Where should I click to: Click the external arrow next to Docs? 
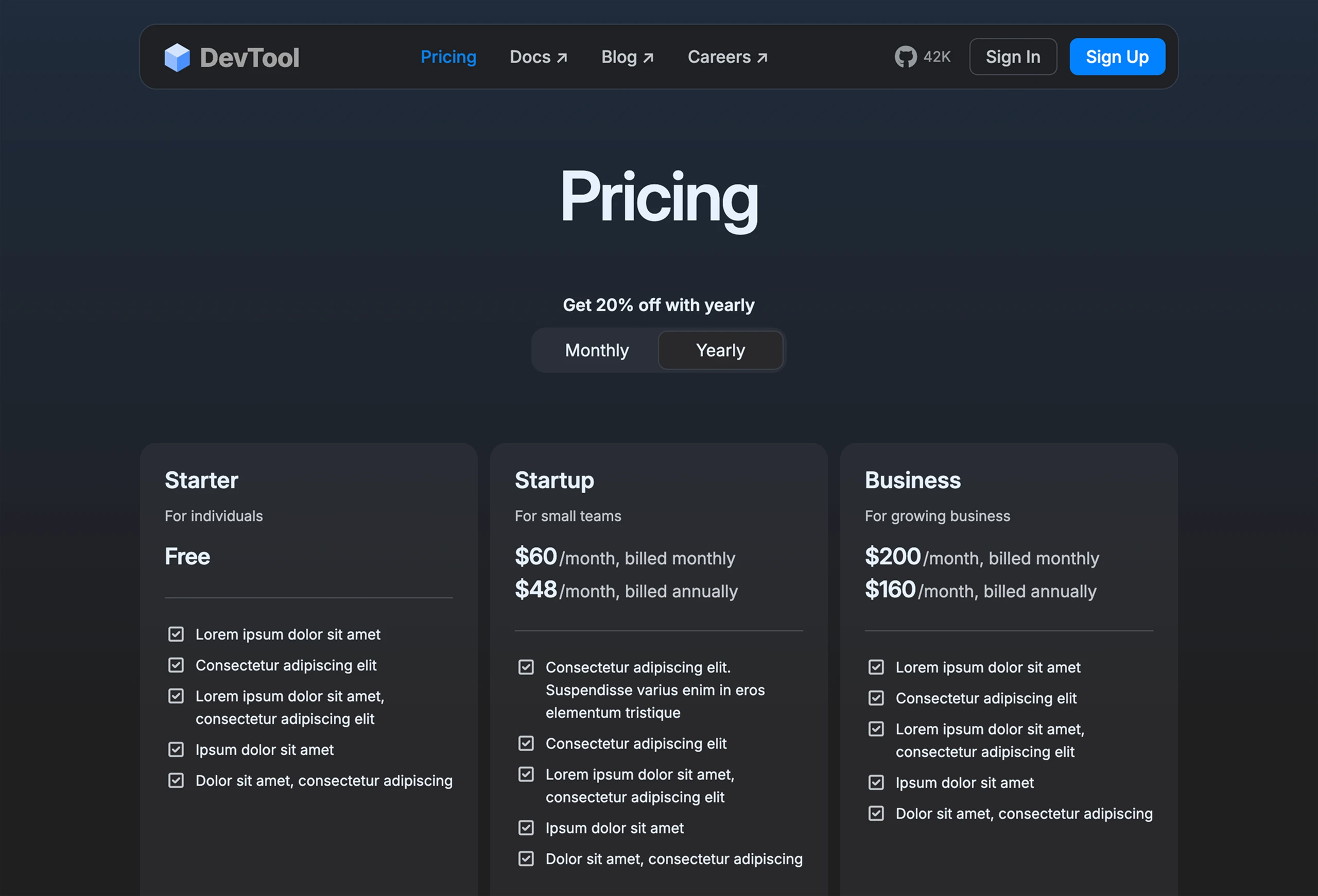[x=562, y=58]
